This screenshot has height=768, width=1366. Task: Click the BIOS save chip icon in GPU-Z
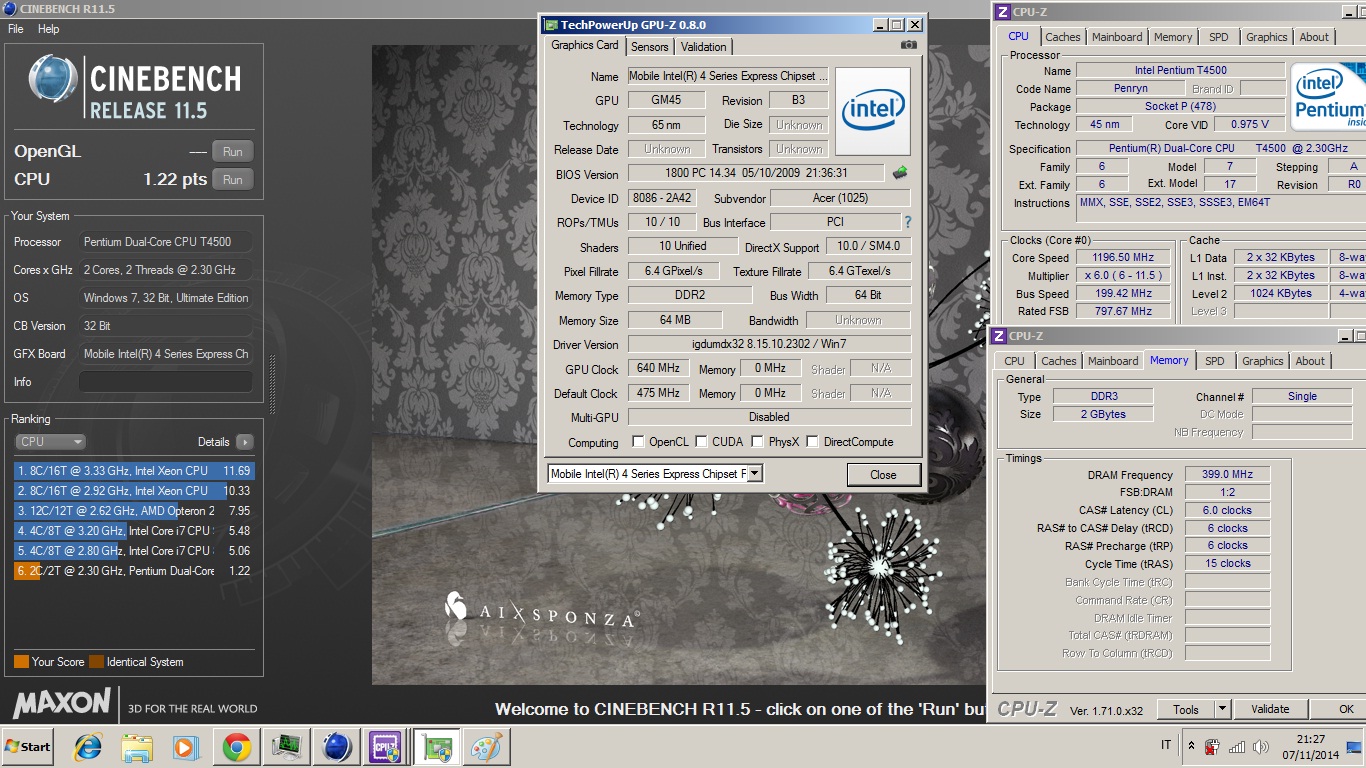pos(900,173)
